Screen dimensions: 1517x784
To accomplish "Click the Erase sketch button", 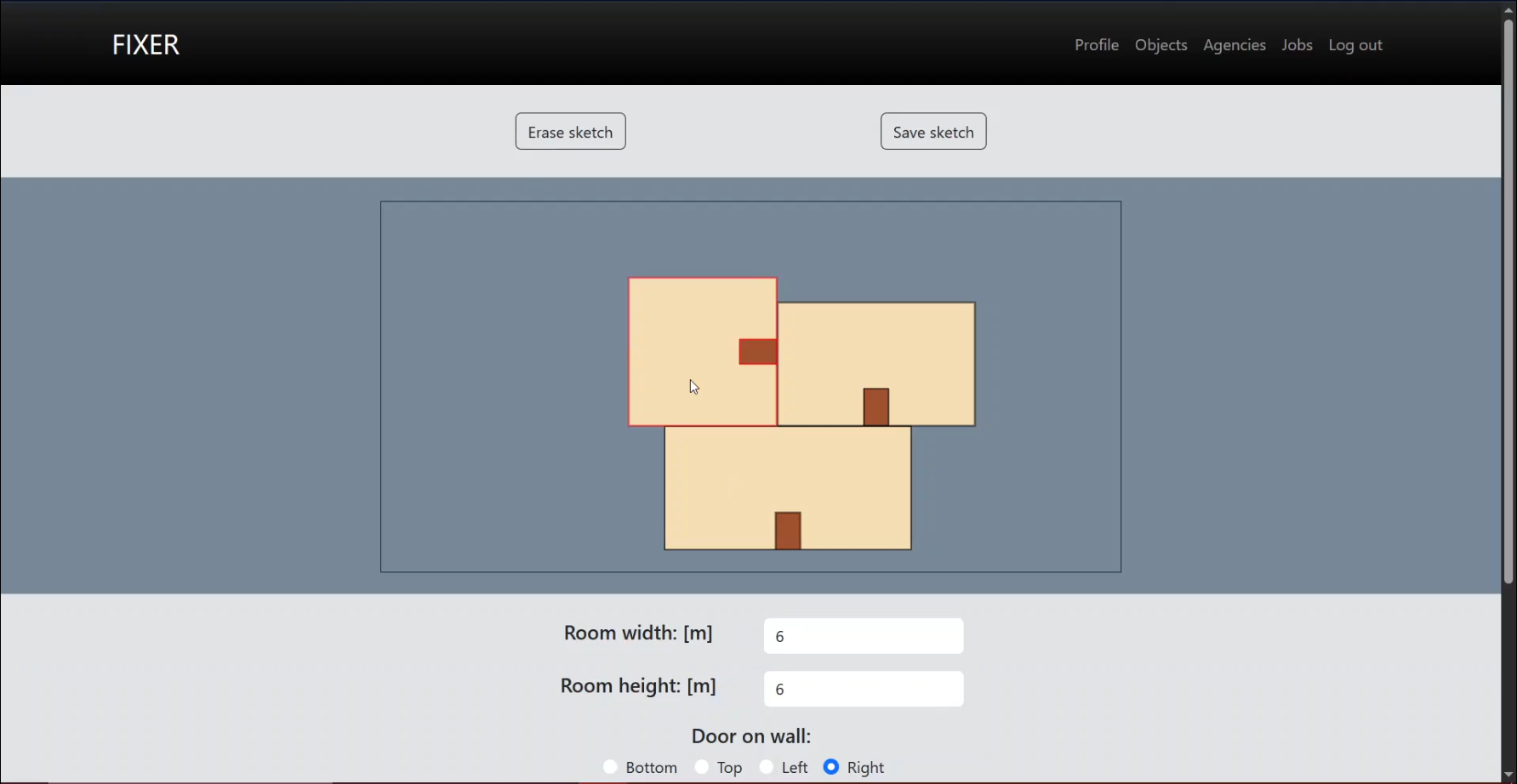I will click(x=569, y=131).
